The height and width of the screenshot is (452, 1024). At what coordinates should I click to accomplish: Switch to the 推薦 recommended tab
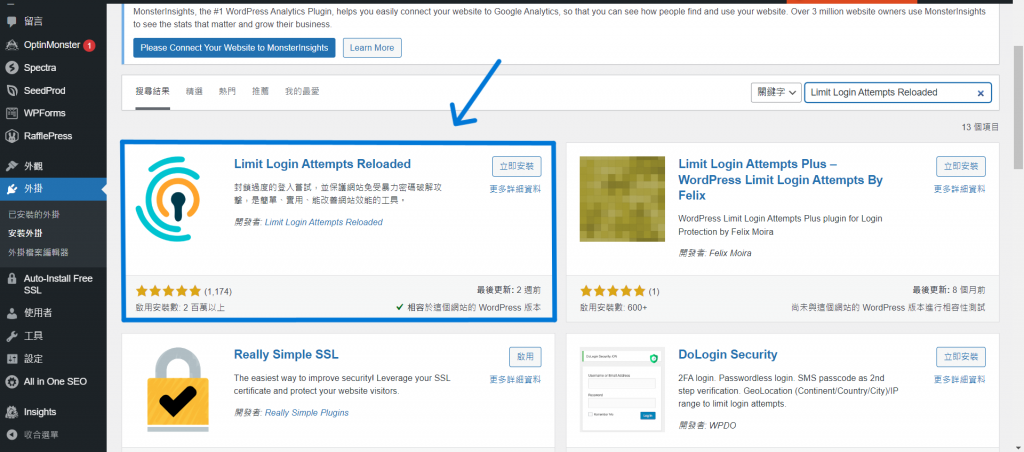(261, 92)
